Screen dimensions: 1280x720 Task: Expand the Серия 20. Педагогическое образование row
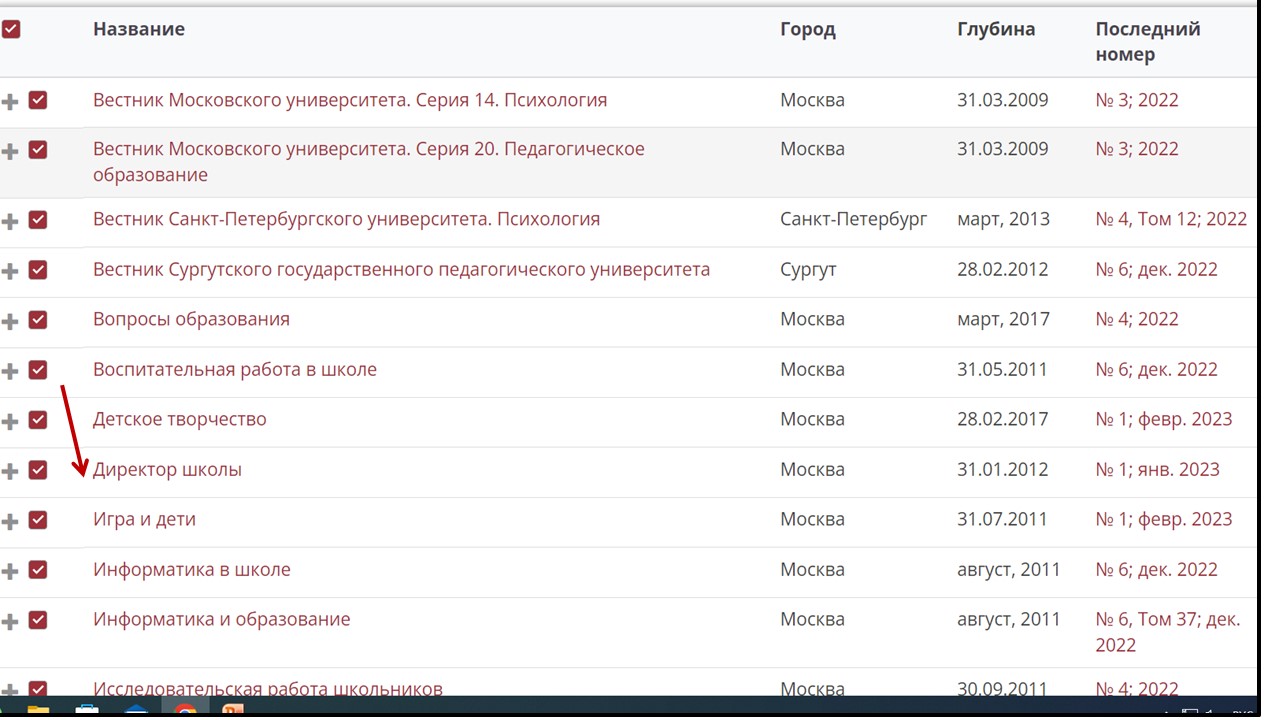(x=11, y=151)
